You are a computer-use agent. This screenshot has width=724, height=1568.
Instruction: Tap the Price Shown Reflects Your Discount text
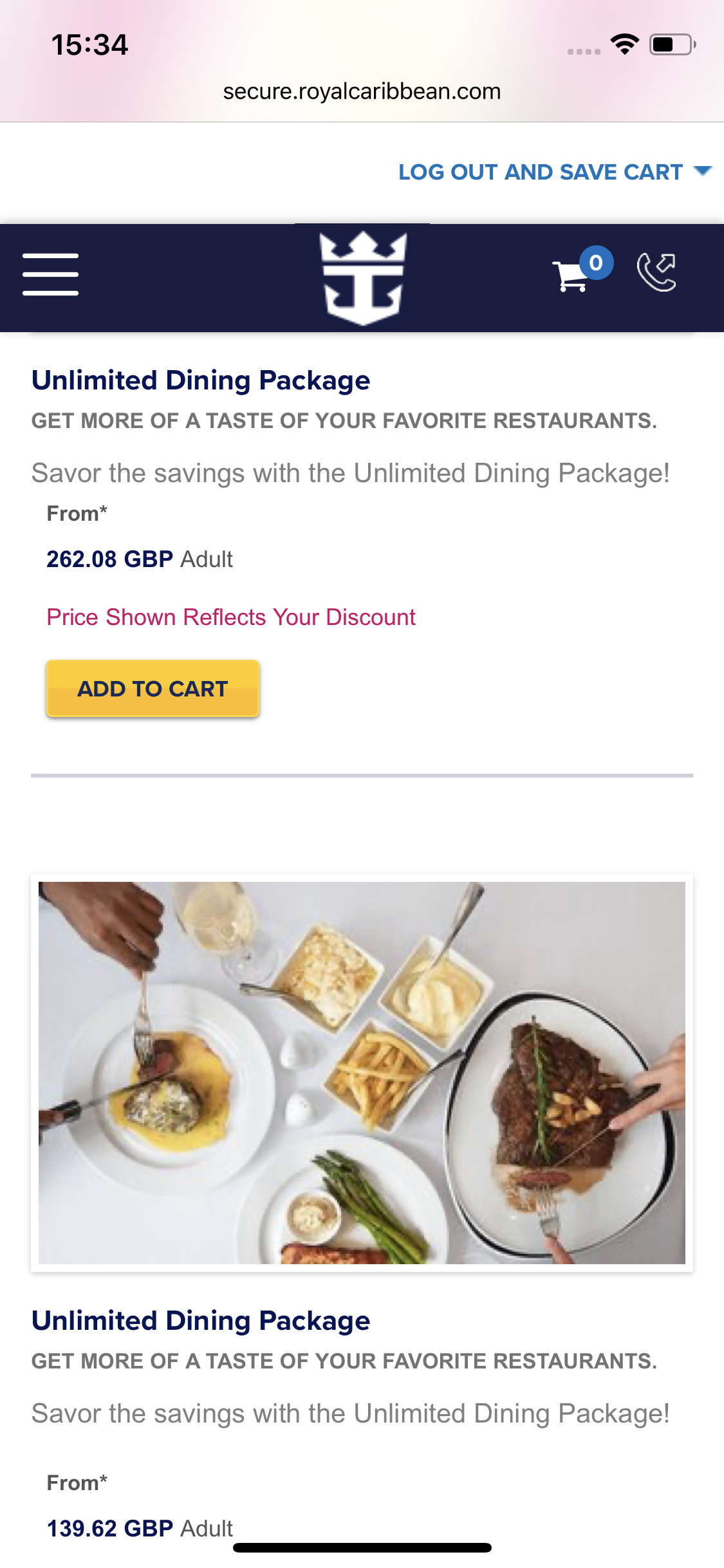231,617
